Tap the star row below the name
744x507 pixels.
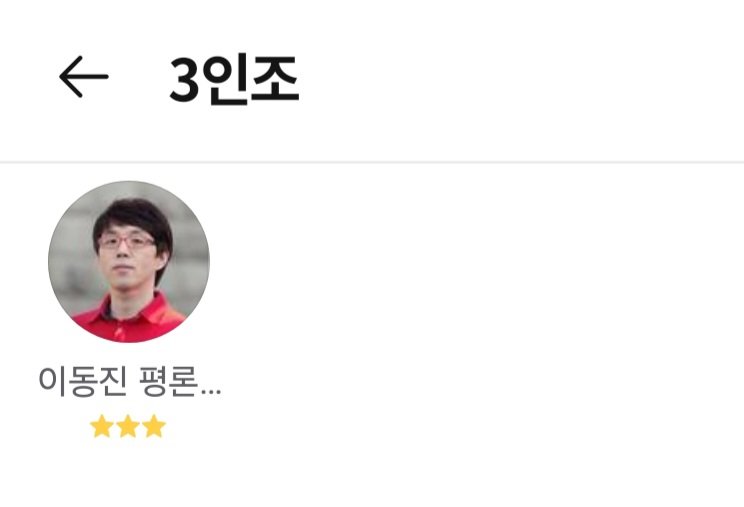pyautogui.click(x=128, y=426)
